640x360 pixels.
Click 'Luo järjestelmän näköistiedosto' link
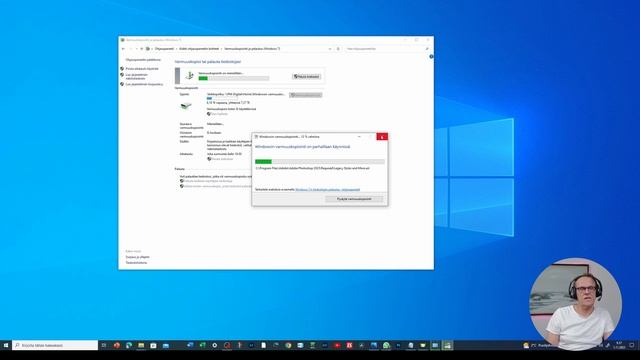[137, 76]
